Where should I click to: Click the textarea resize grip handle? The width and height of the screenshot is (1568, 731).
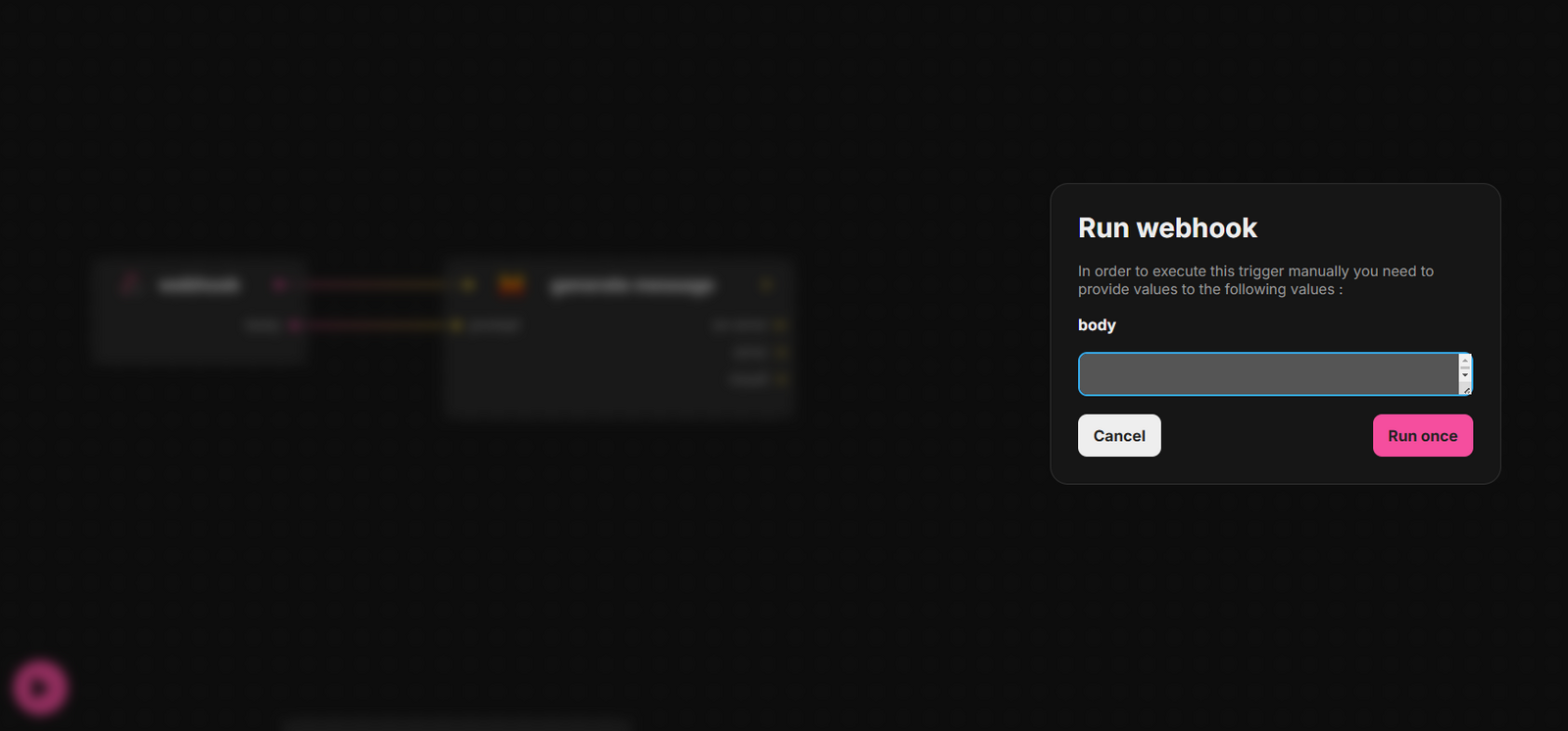1466,389
